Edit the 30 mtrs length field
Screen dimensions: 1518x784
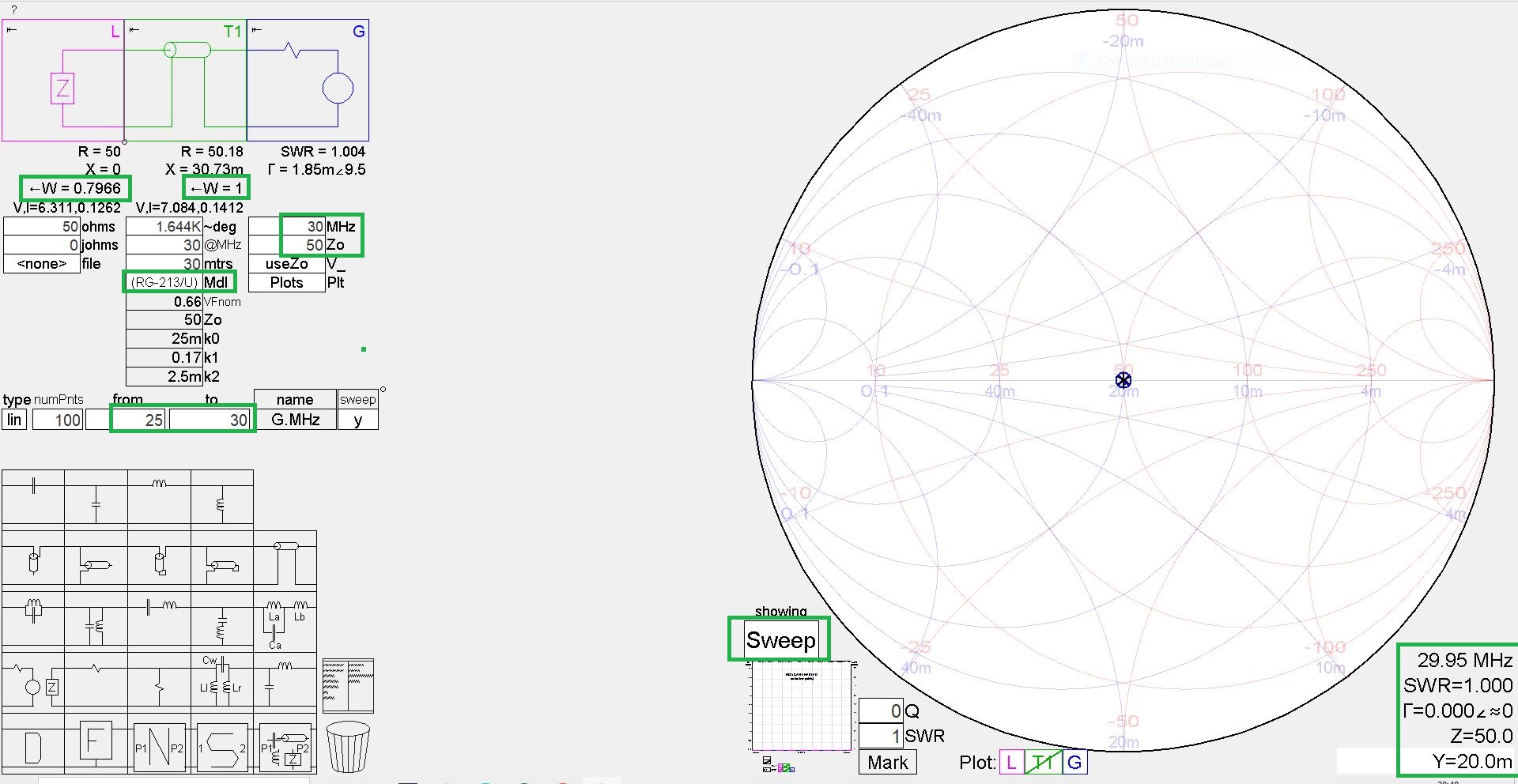click(x=164, y=264)
